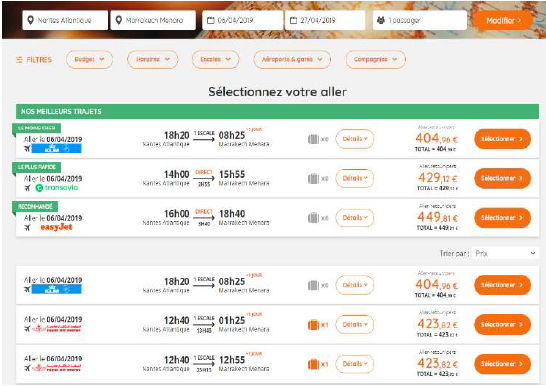Click the return date field 27/04/2019
Viewport: 546px width, 386px height.
click(325, 20)
